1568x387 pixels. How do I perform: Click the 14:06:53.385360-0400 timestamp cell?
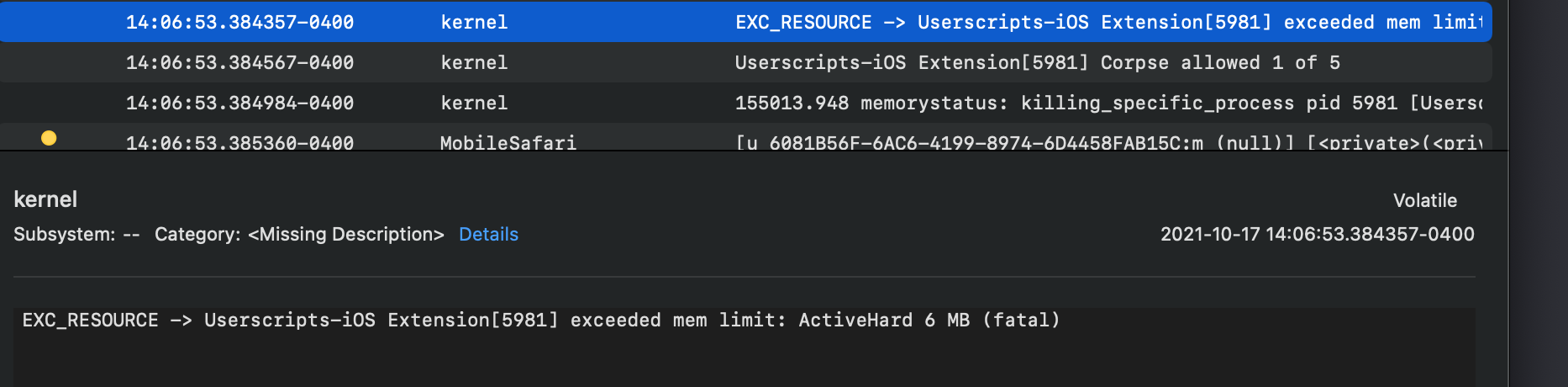[239, 142]
